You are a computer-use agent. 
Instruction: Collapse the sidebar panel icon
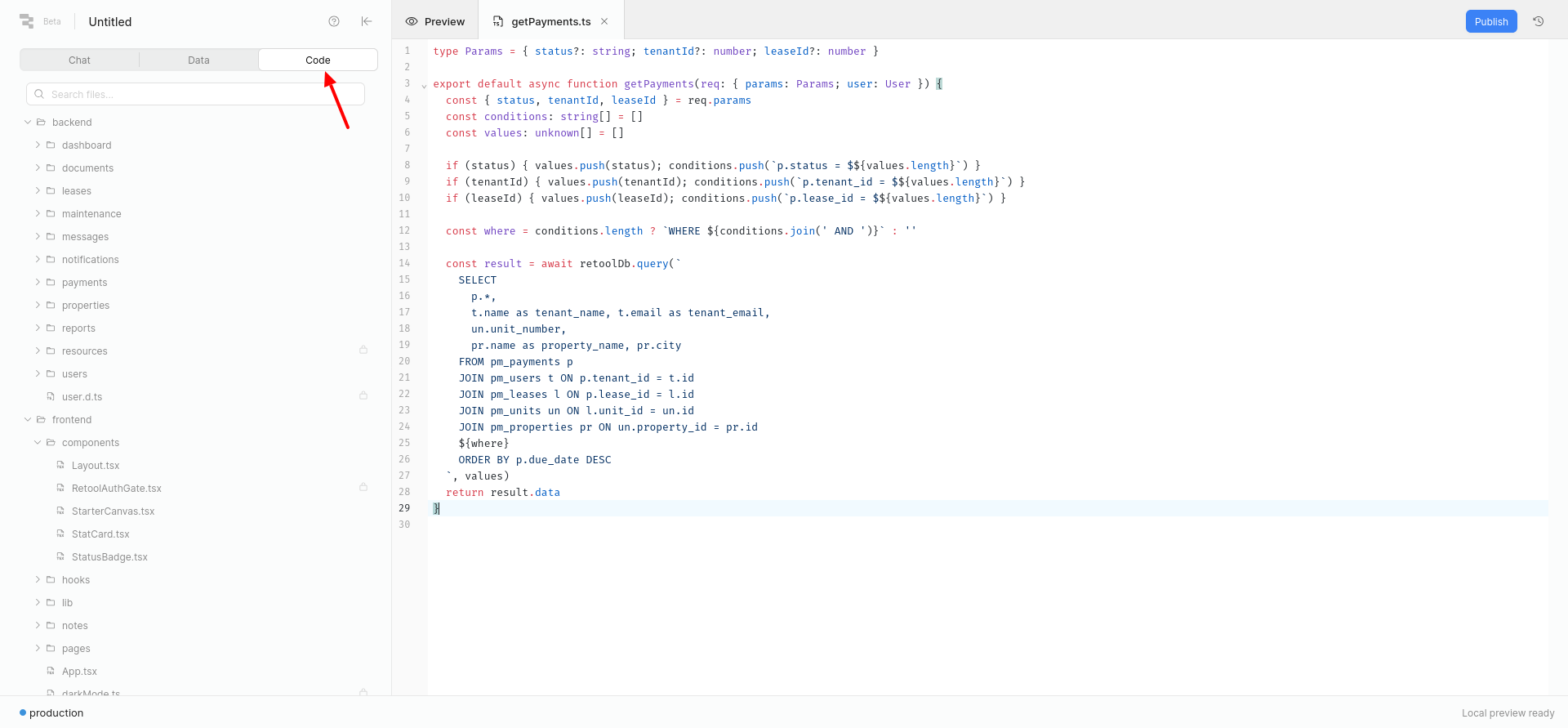[x=367, y=21]
